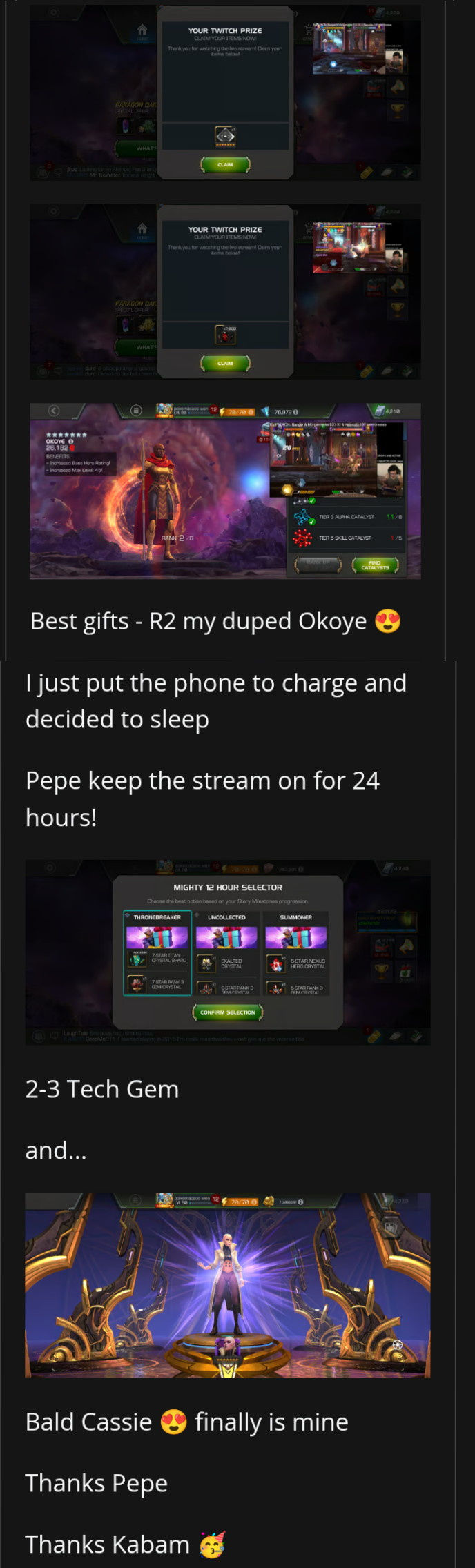Screen dimensions: 475x1568
Task: Click the Exalted Crystal icon
Action: pyautogui.click(x=206, y=963)
